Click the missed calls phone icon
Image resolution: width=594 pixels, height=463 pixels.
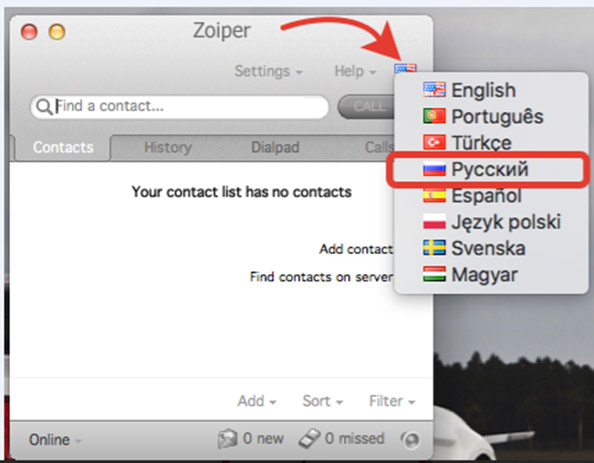click(310, 439)
